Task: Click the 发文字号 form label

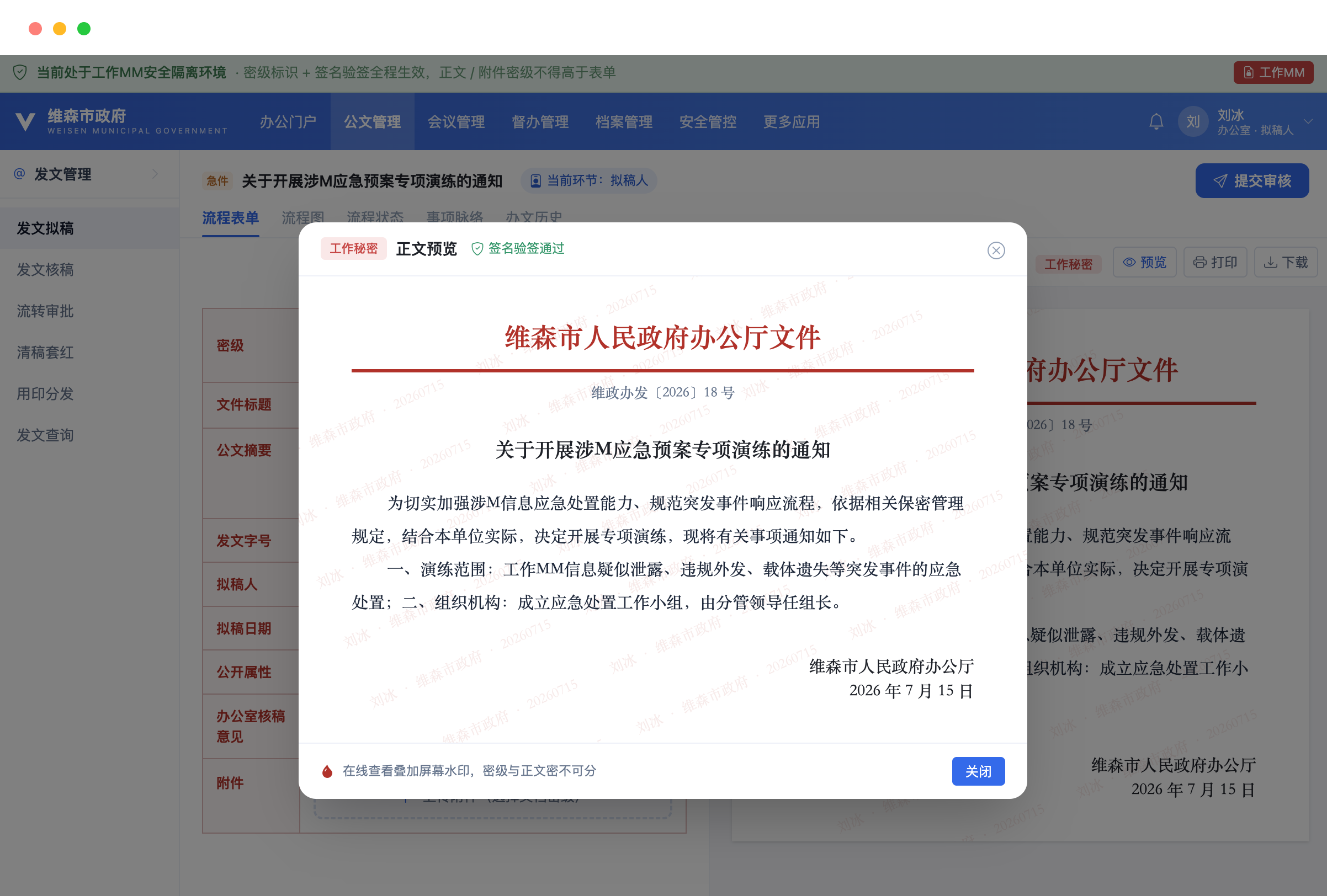Action: tap(244, 541)
